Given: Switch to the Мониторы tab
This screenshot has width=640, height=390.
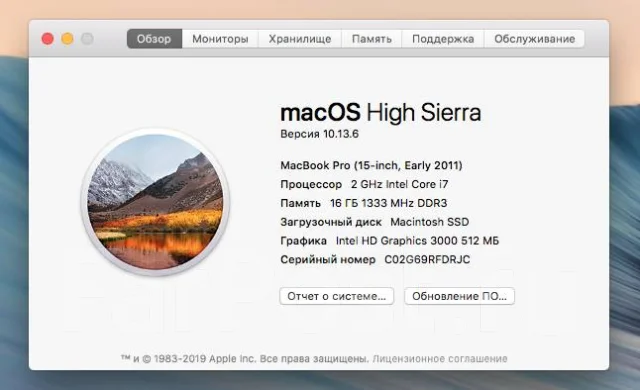Looking at the screenshot, I should tap(220, 39).
